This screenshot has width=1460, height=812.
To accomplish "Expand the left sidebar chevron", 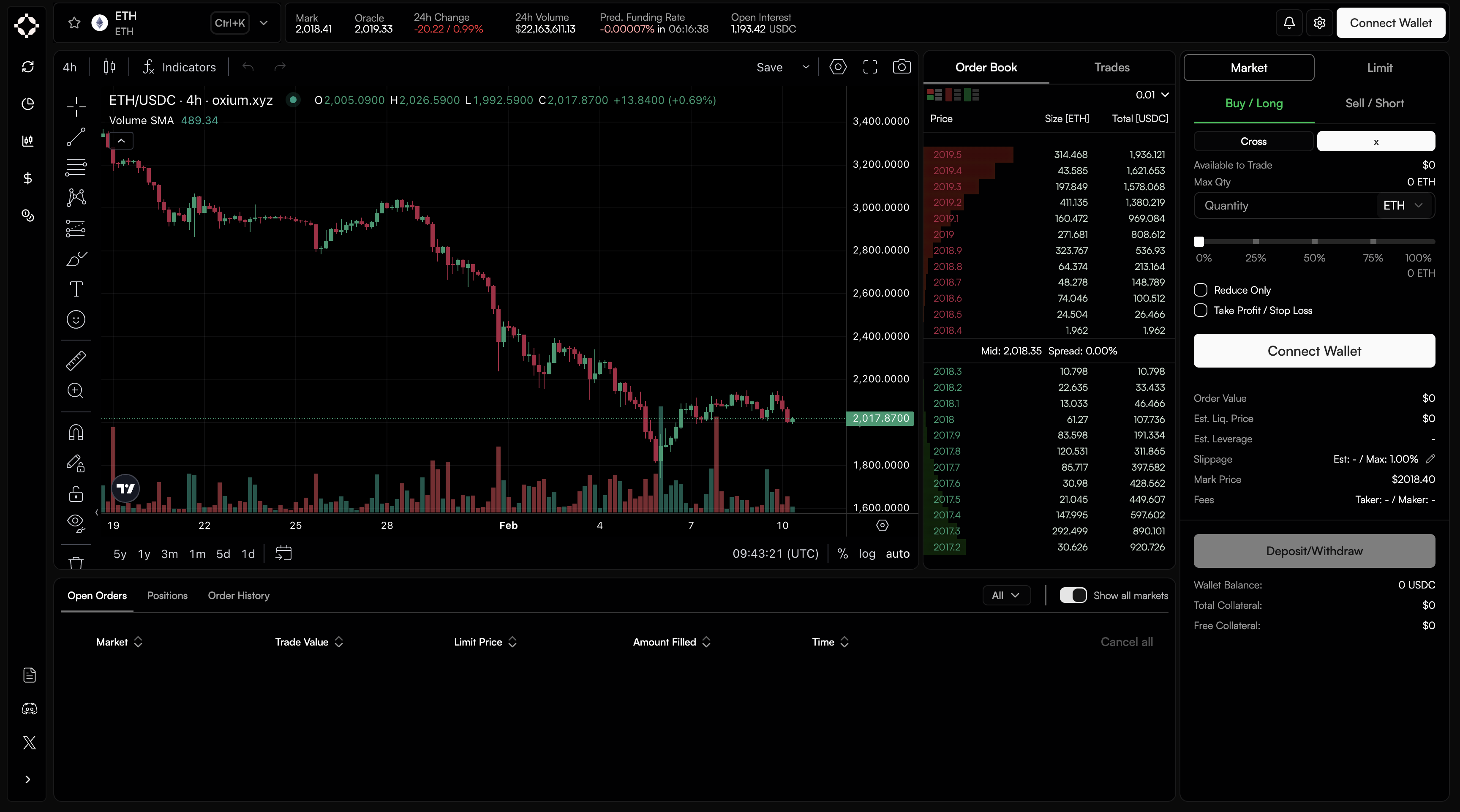I will [x=27, y=779].
